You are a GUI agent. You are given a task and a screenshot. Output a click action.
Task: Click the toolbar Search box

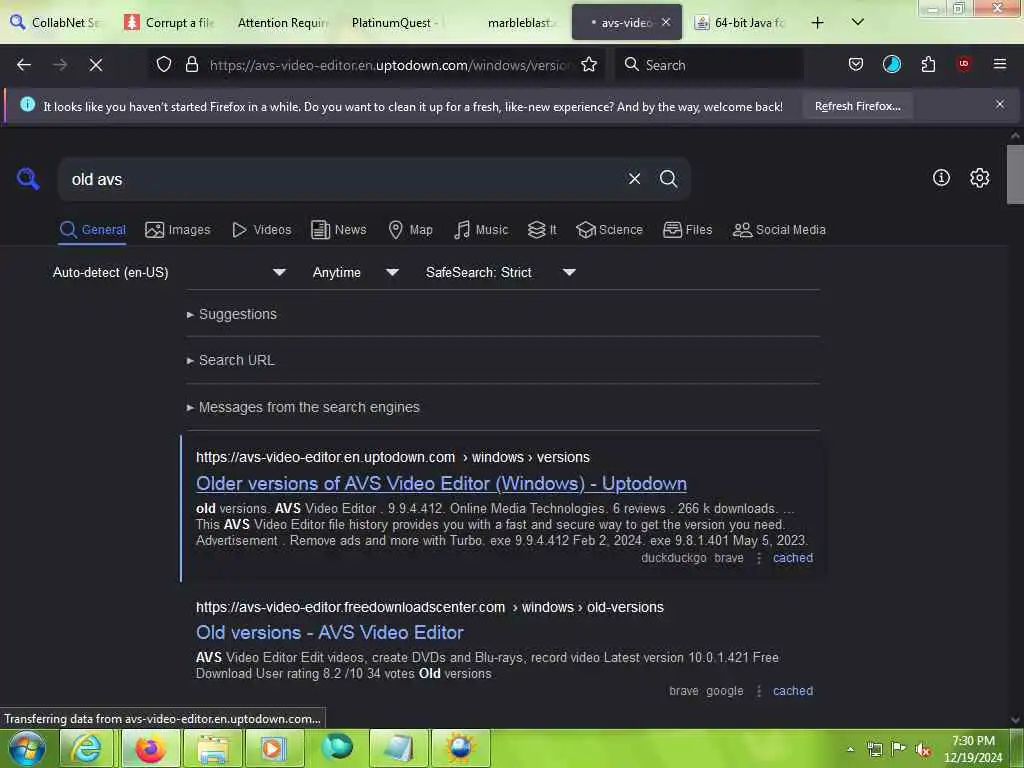(709, 65)
